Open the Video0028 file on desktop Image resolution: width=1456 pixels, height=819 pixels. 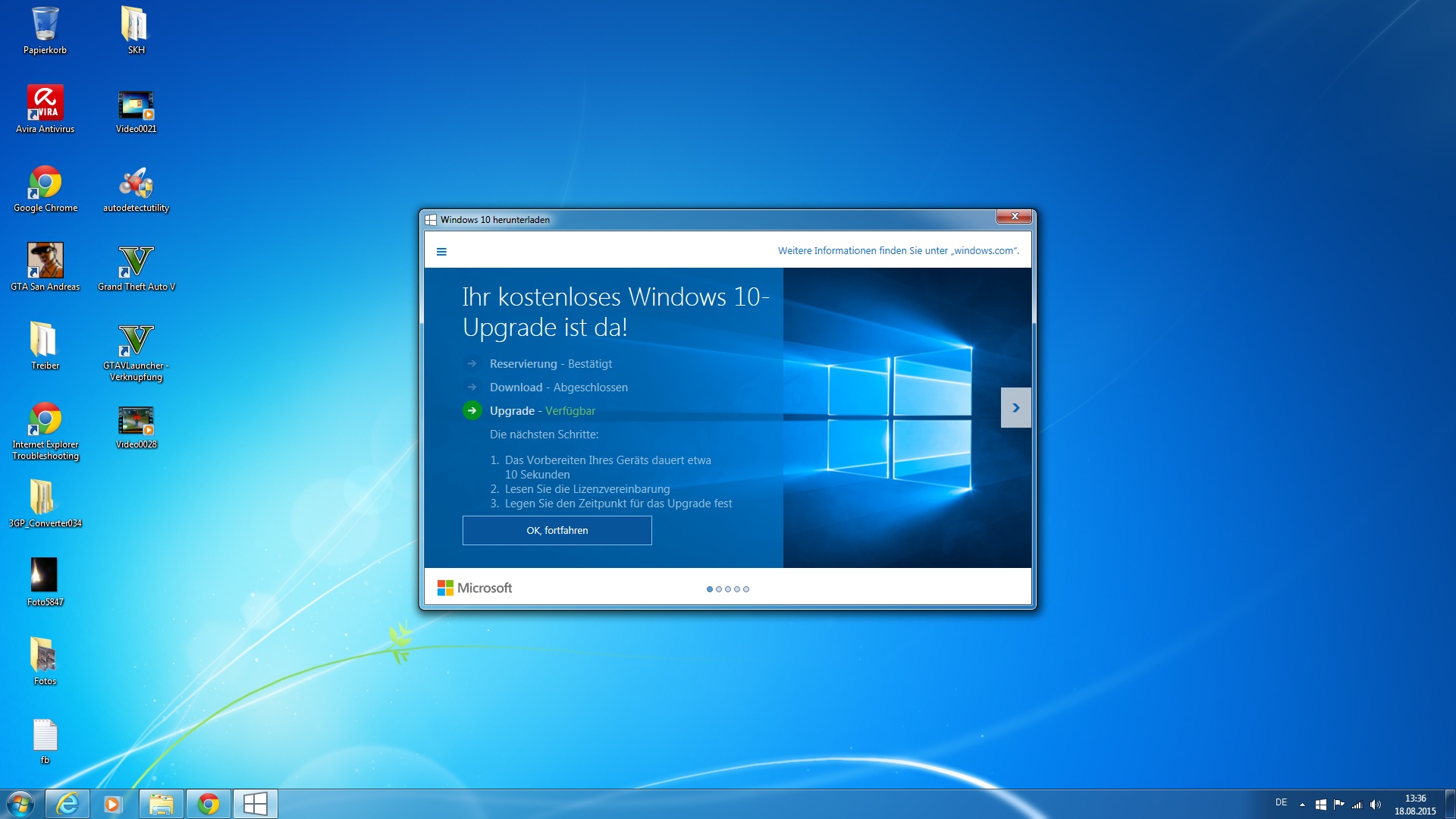[136, 421]
